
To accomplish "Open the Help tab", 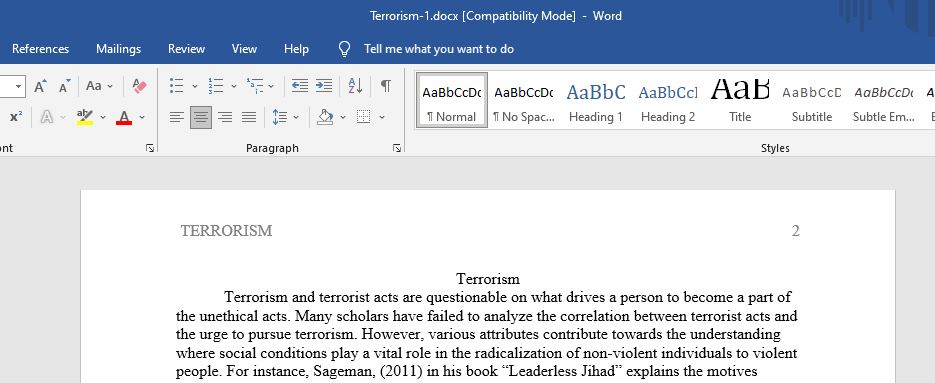I will (296, 49).
